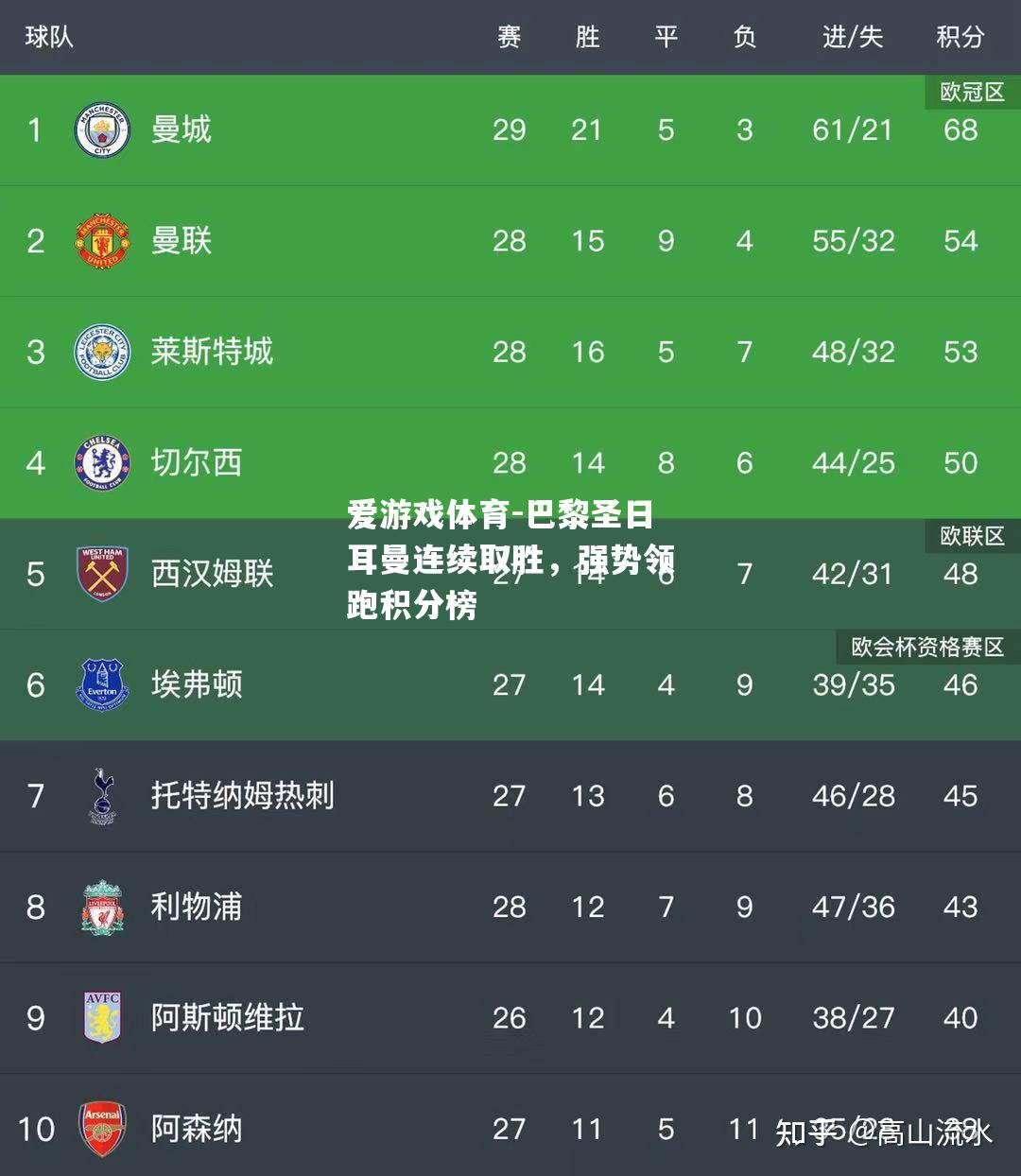The width and height of the screenshot is (1021, 1176).
Task: Click the 爱游戏体育 overlay headline text
Action: tap(510, 560)
